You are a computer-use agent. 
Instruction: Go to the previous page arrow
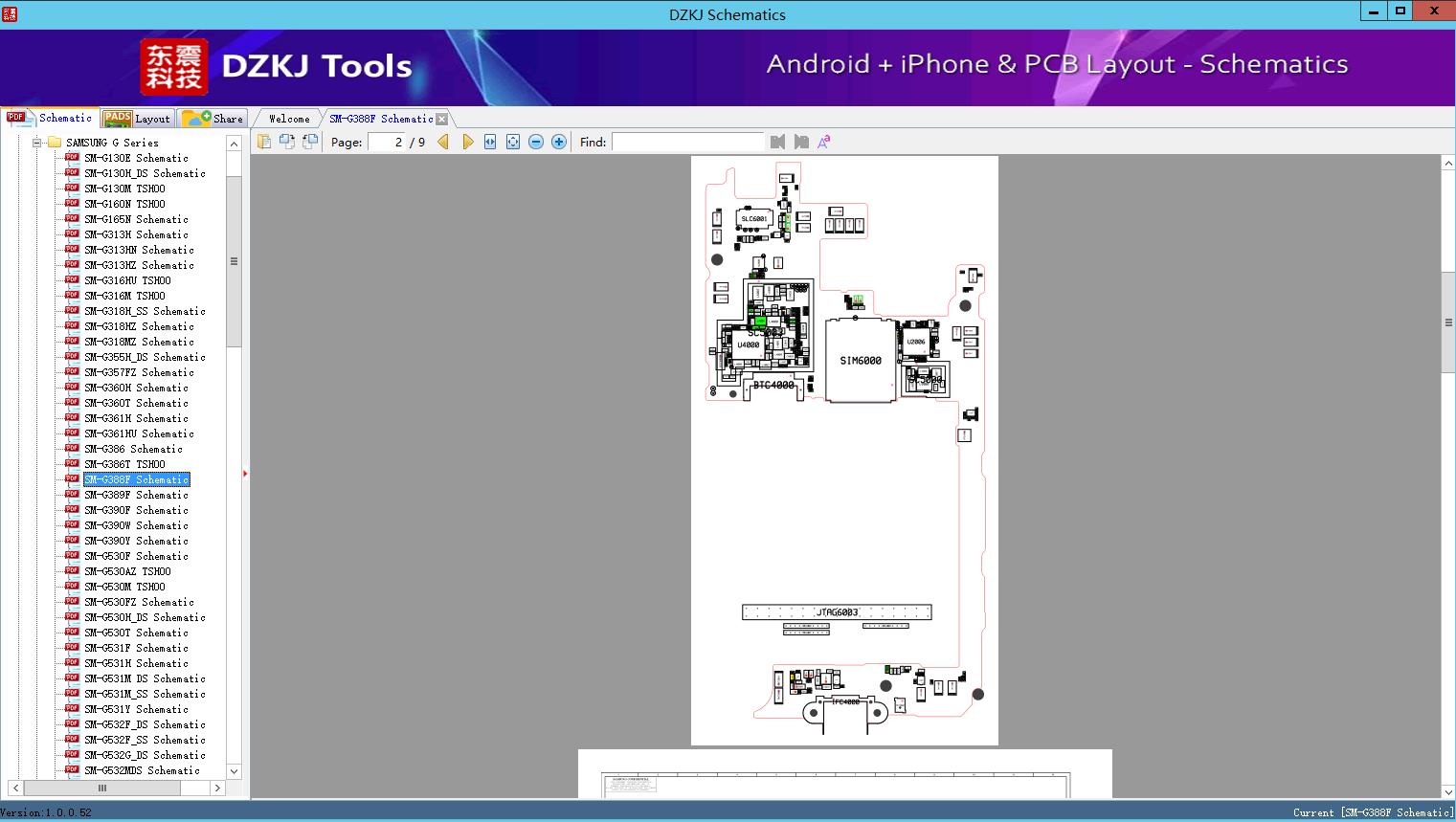[443, 142]
